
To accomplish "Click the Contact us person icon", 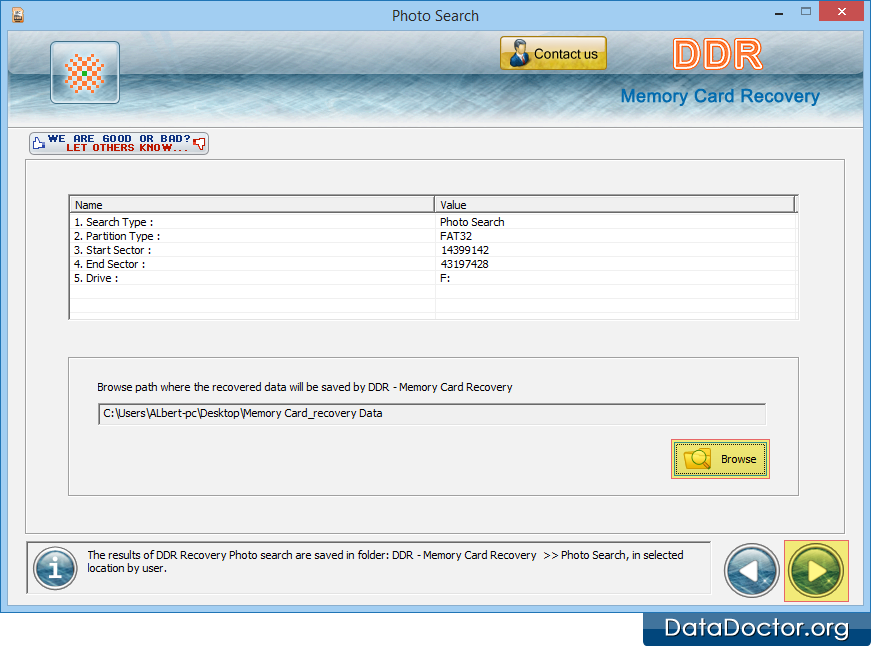I will [519, 53].
